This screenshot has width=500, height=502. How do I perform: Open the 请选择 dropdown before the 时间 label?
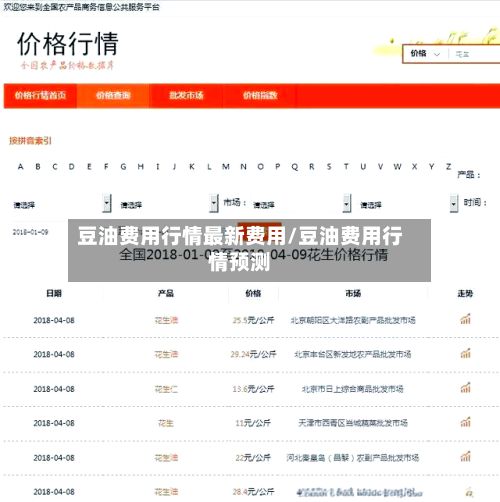click(408, 204)
